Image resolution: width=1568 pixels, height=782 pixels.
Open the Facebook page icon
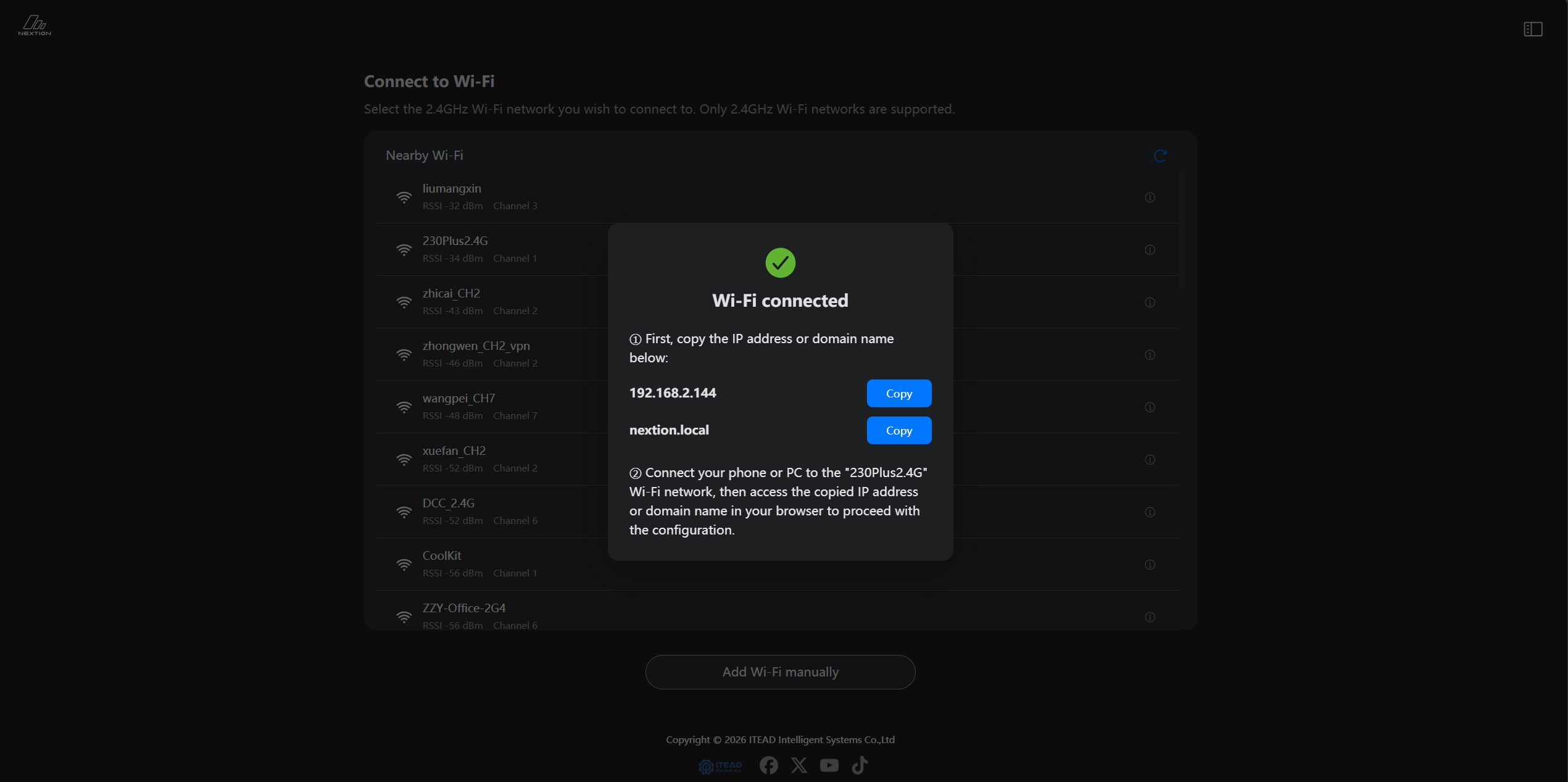click(769, 765)
